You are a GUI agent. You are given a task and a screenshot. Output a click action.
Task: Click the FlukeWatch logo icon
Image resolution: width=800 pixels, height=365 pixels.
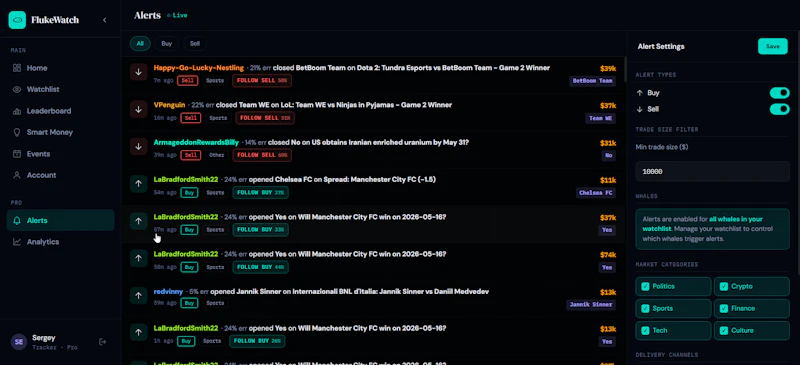point(17,20)
